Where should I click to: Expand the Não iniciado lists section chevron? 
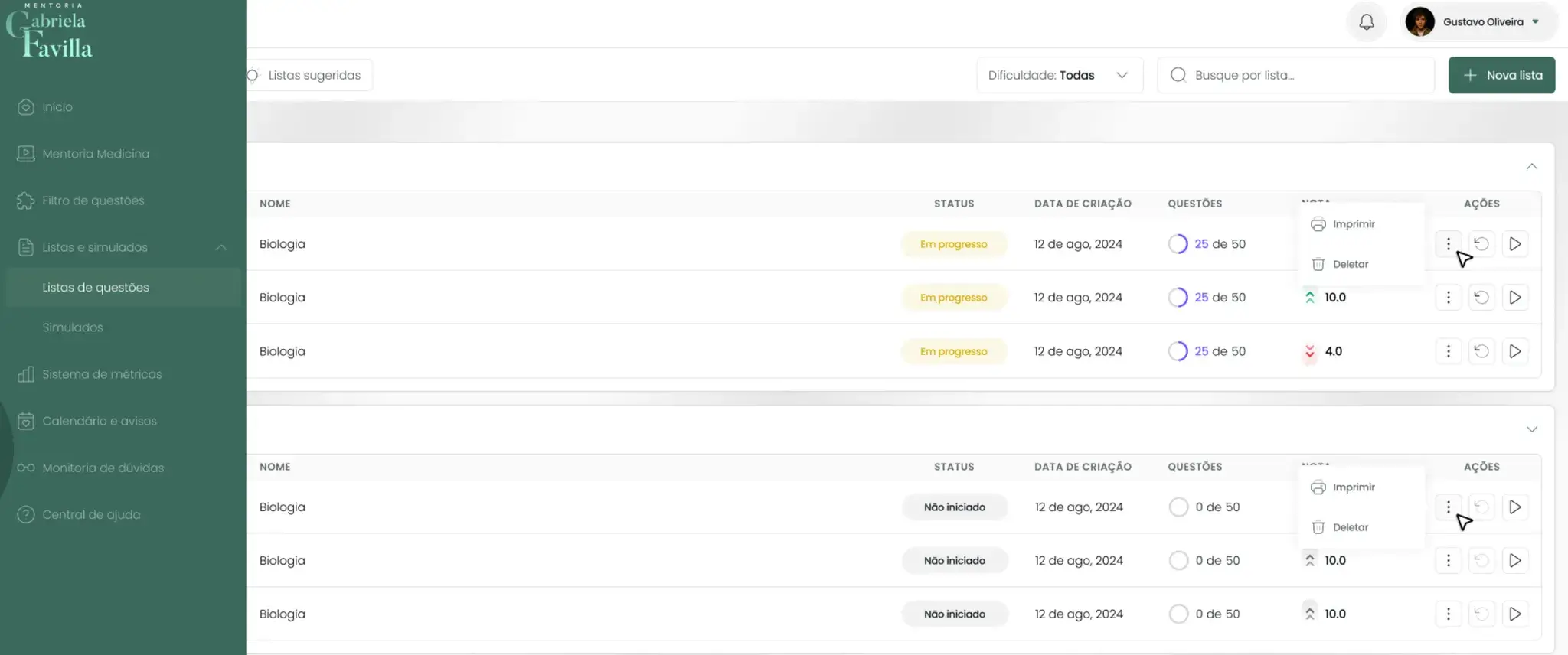(x=1532, y=429)
